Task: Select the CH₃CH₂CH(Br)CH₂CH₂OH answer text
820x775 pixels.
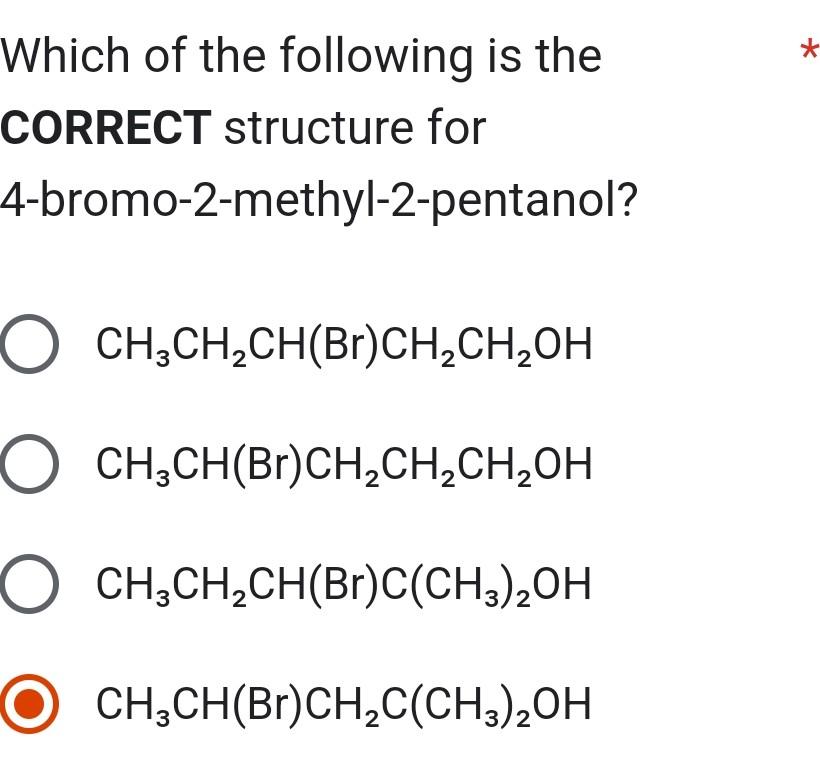Action: pyautogui.click(x=342, y=344)
